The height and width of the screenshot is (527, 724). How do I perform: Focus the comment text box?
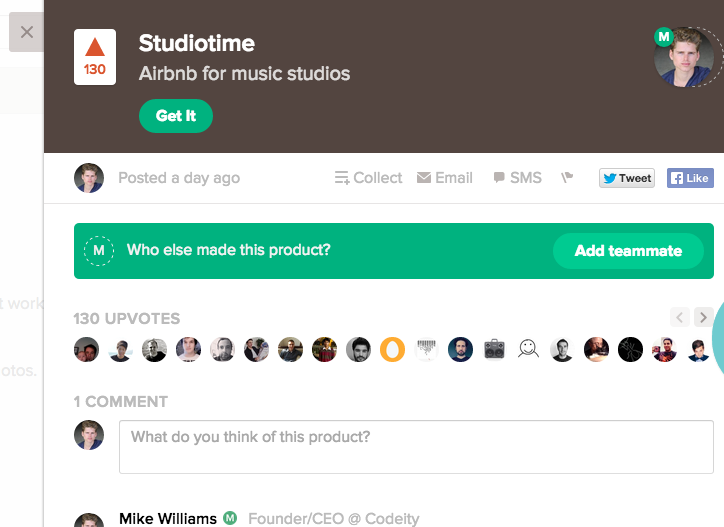[x=415, y=446]
